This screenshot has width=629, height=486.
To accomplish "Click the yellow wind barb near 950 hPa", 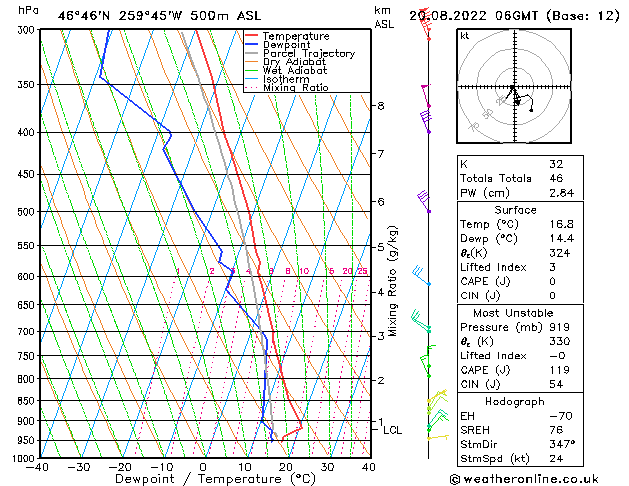I will pyautogui.click(x=438, y=437).
